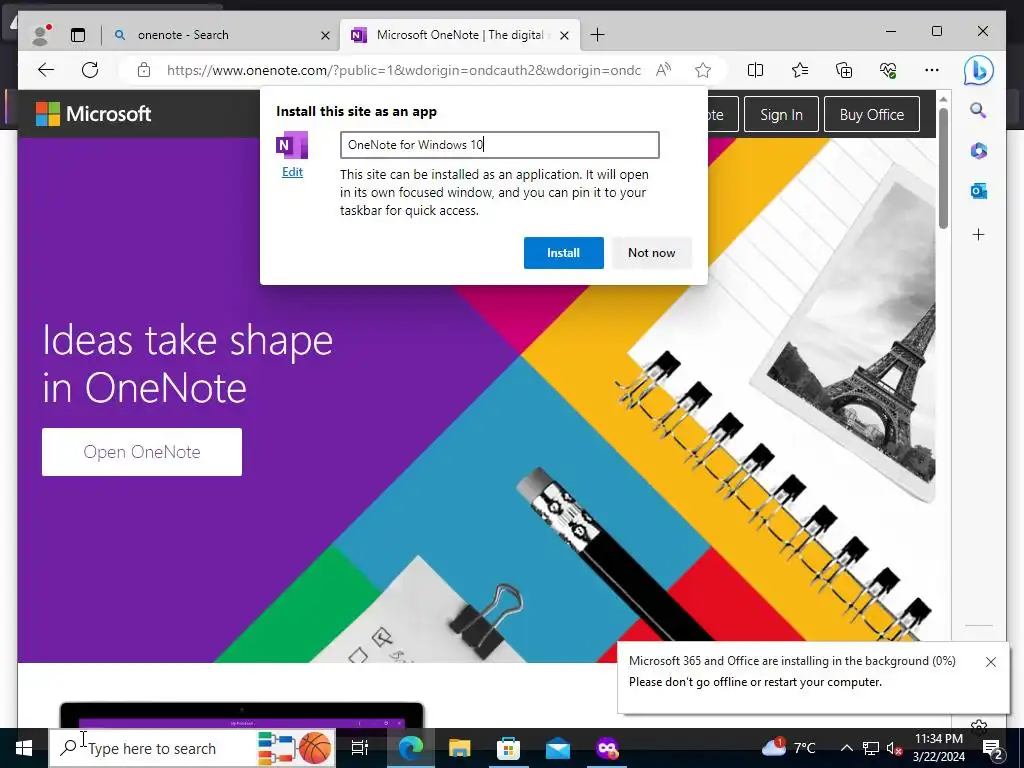Click the address bar URL
Screen dimensions: 1024x768
[x=404, y=70]
